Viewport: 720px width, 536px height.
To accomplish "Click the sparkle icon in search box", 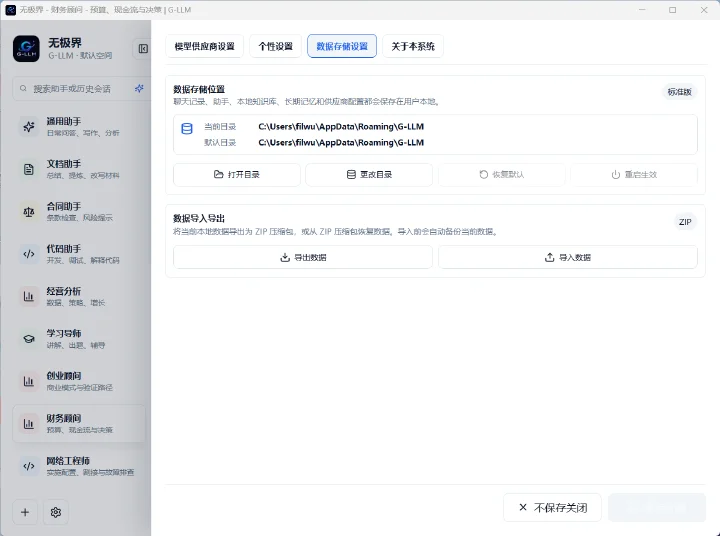I will pos(139,89).
